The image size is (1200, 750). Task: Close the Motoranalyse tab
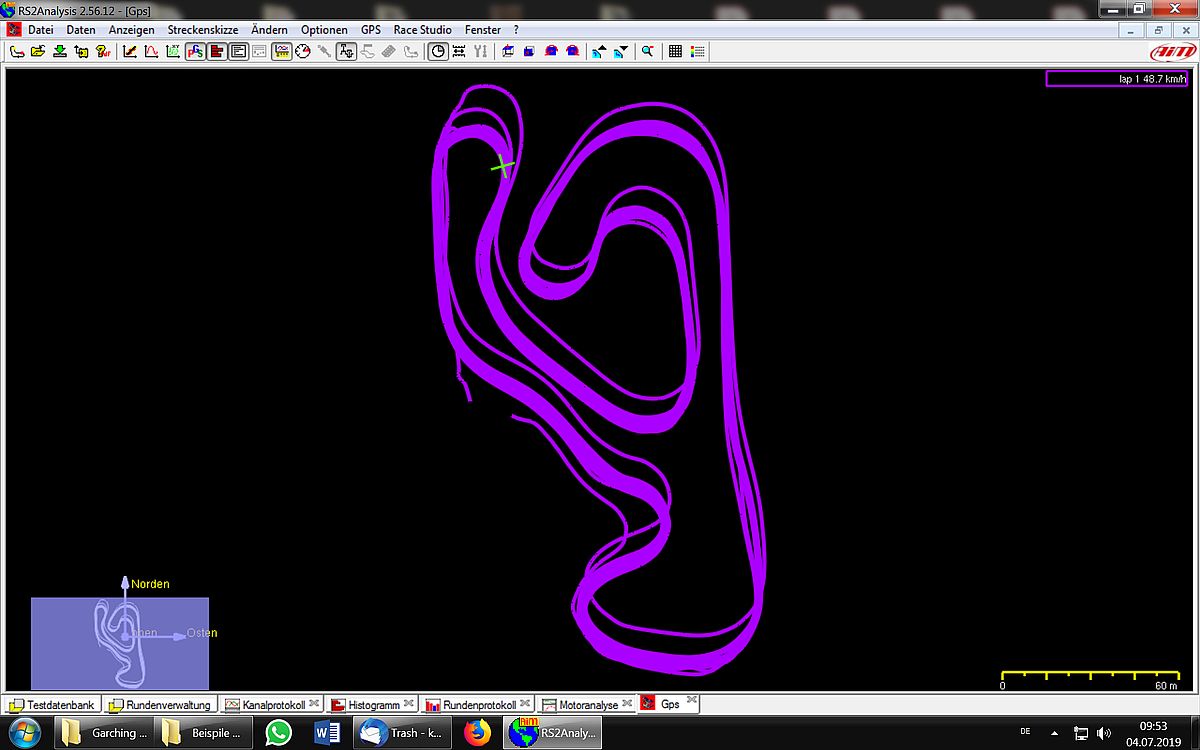(627, 704)
